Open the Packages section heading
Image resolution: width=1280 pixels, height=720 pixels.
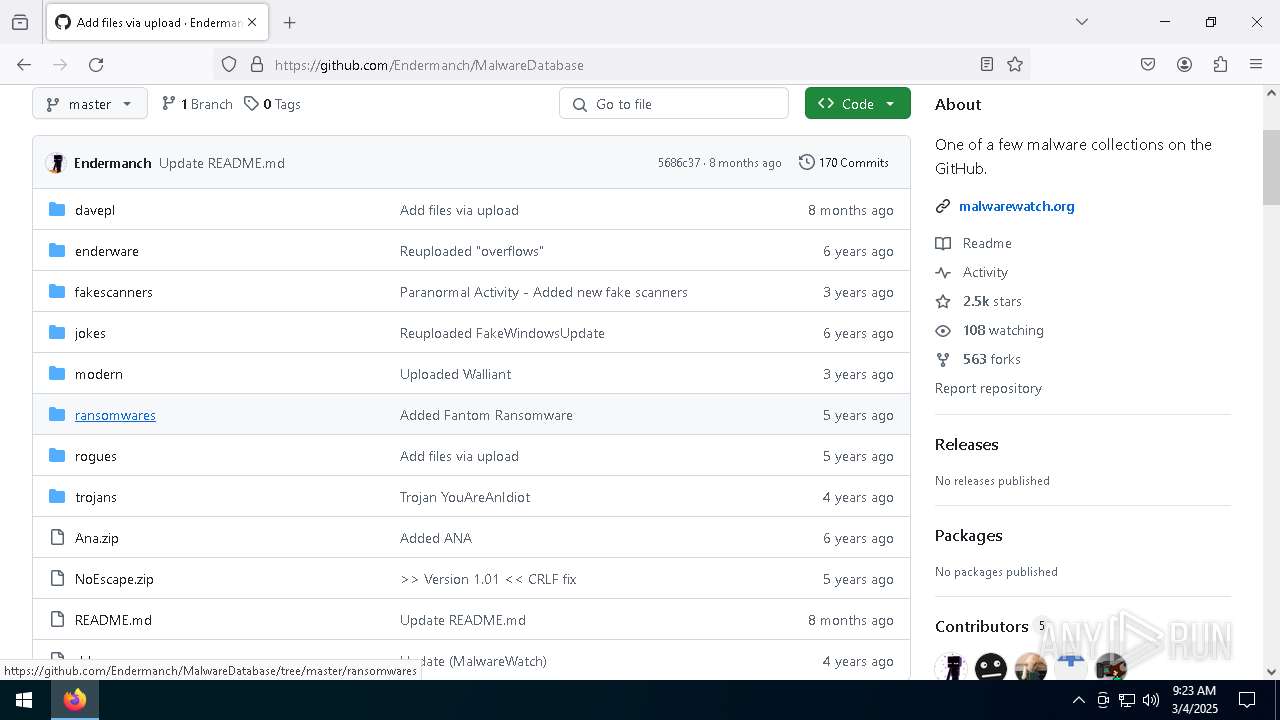(969, 535)
